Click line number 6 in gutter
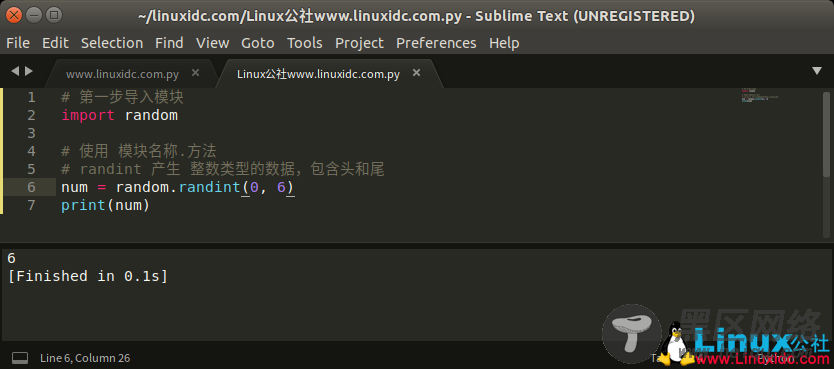The width and height of the screenshot is (834, 369). [x=31, y=187]
